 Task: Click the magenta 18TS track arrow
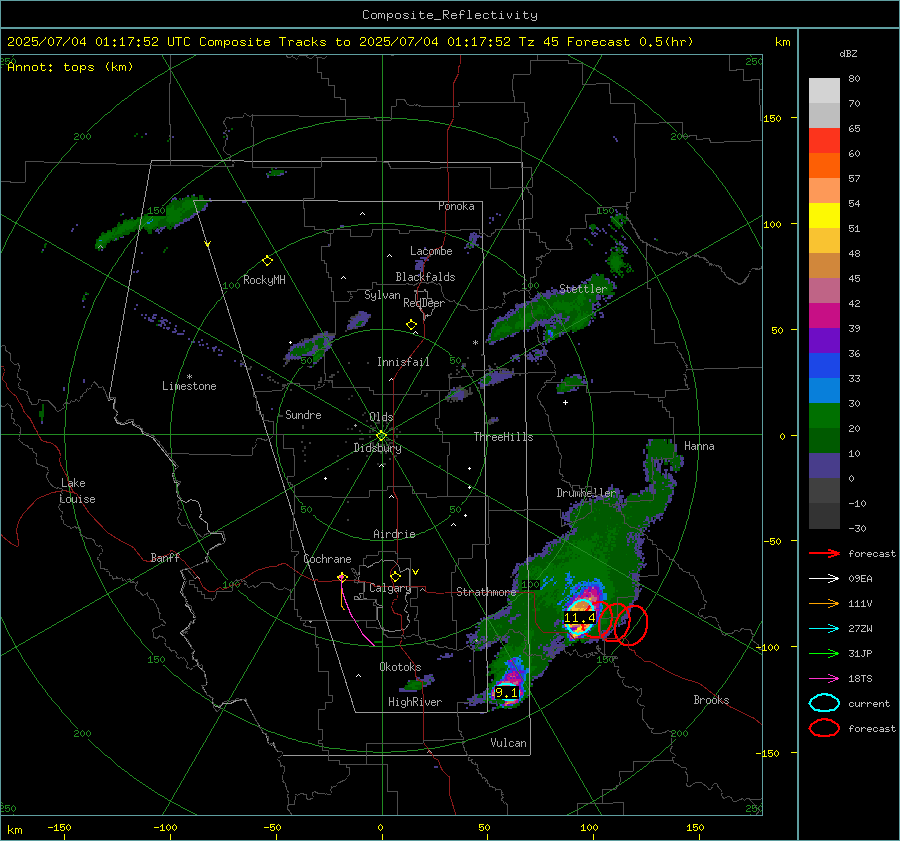click(824, 679)
